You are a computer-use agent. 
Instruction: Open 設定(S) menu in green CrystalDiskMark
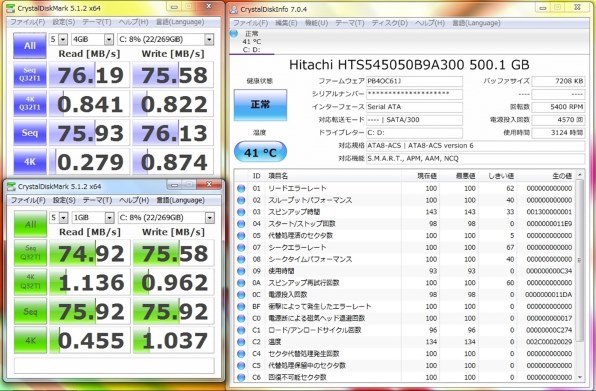click(x=64, y=200)
